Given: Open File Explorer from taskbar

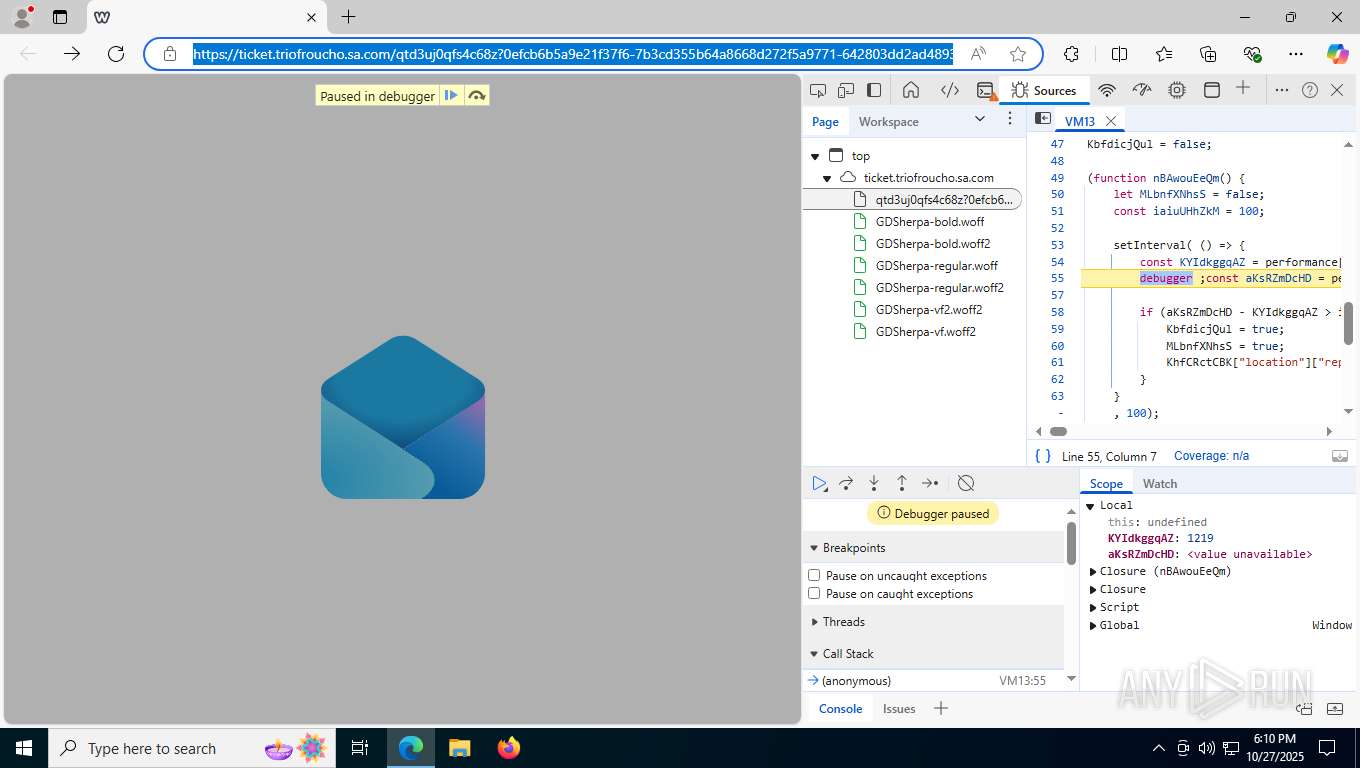Looking at the screenshot, I should (459, 748).
